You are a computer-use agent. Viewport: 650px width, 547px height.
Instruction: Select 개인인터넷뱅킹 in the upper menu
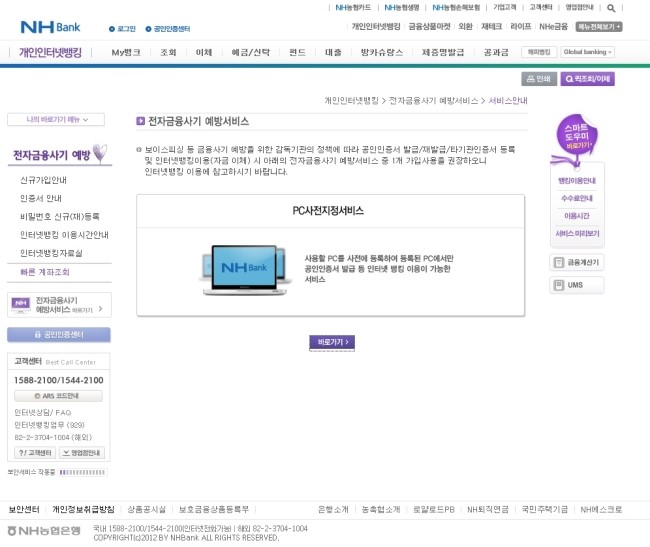(376, 27)
